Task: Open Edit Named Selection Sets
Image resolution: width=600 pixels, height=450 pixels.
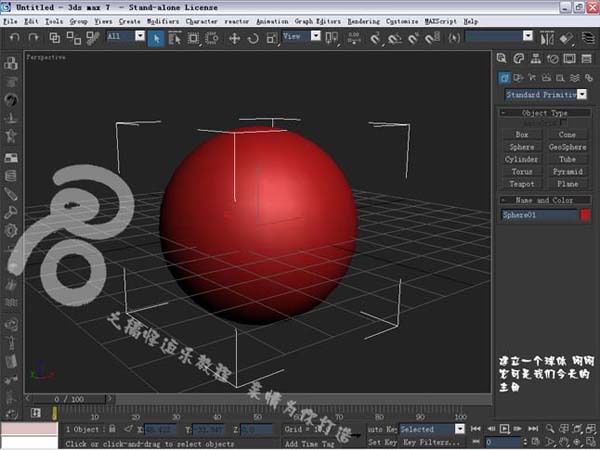Action: (x=454, y=38)
